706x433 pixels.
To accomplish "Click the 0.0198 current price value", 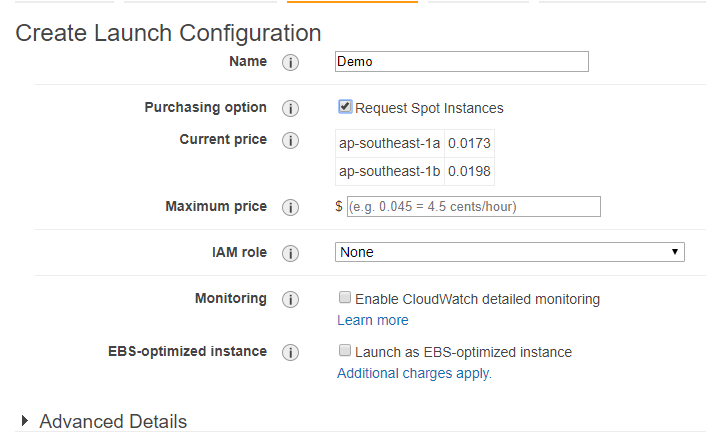I will click(x=469, y=171).
